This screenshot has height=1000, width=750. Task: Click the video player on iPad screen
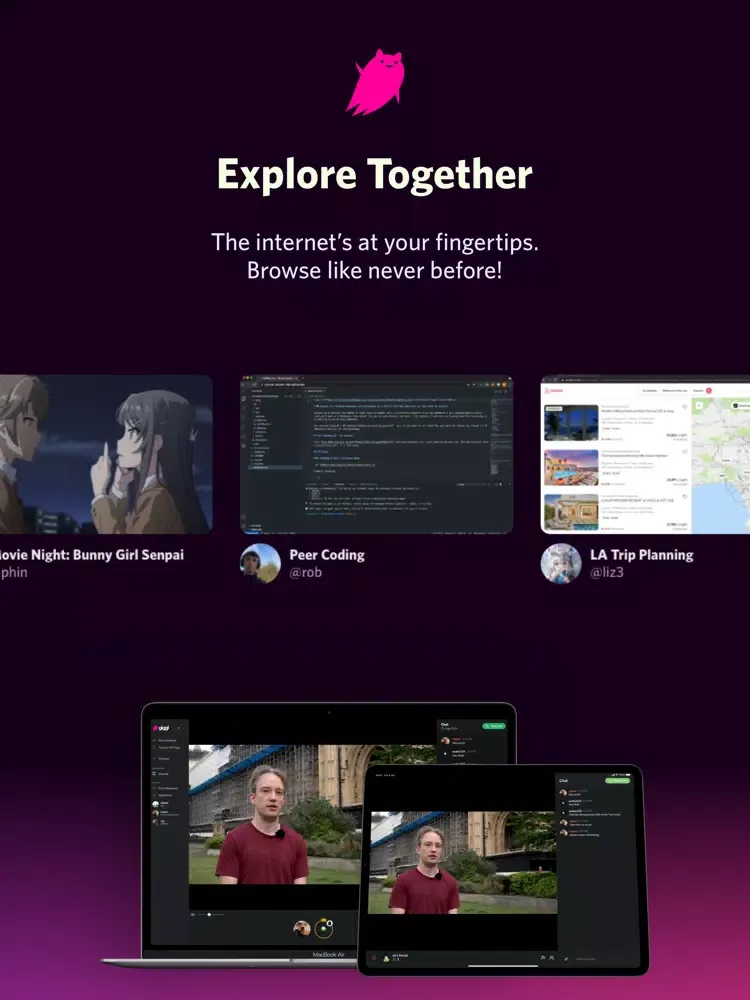pyautogui.click(x=462, y=862)
